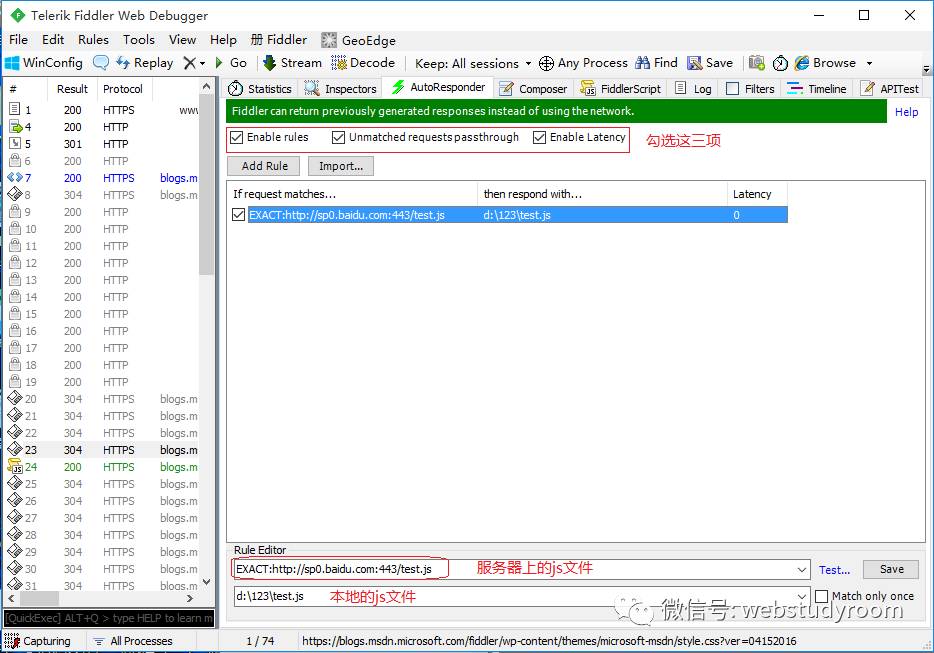Enable the Match only once checkbox
Viewport: 934px width, 653px height.
pyautogui.click(x=821, y=596)
